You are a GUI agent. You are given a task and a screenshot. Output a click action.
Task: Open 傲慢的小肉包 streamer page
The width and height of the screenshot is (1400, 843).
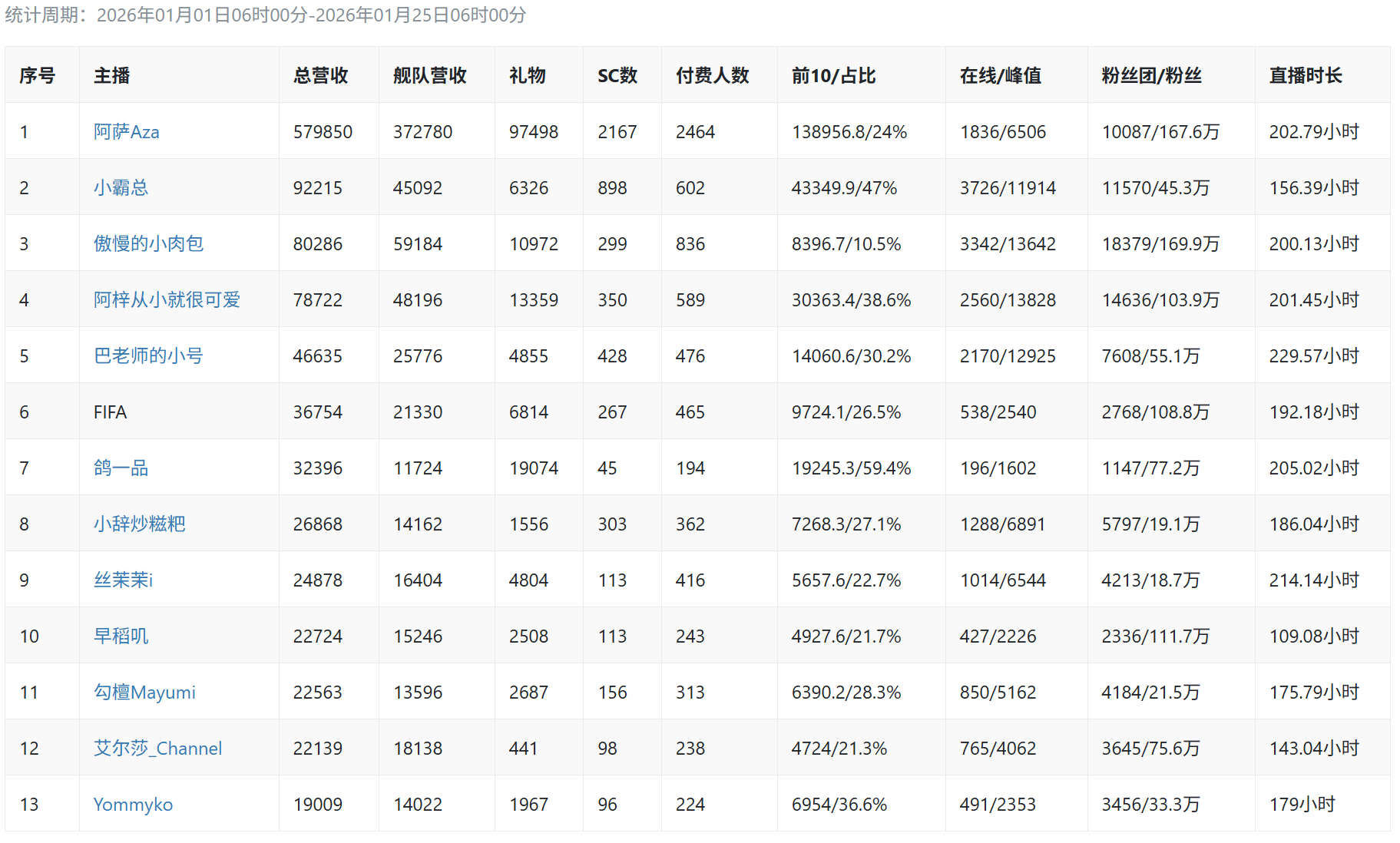[148, 244]
